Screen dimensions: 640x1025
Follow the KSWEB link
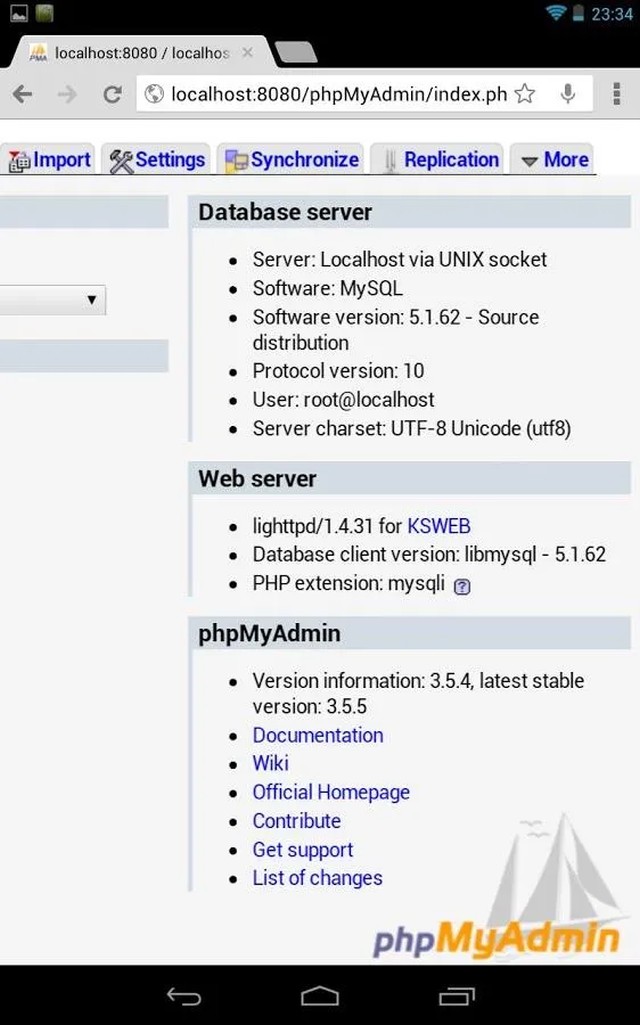pos(438,526)
